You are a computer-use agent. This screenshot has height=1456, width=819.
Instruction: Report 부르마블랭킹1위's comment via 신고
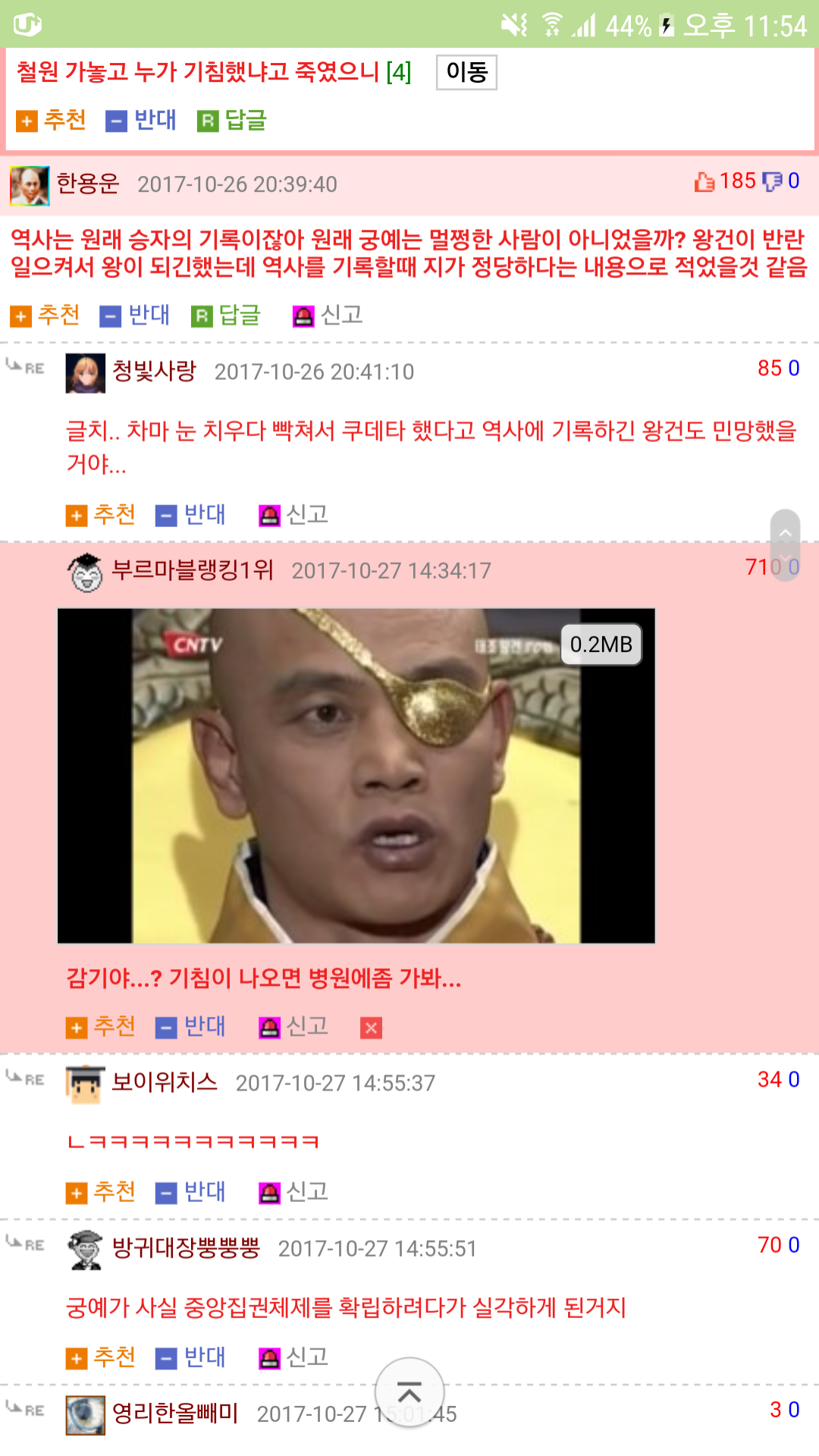(x=293, y=1027)
